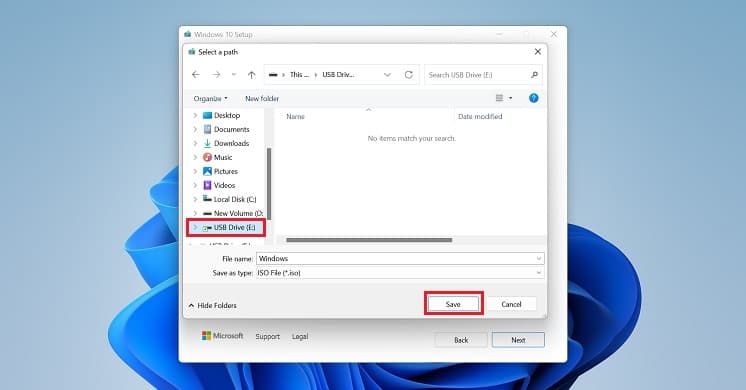Image resolution: width=746 pixels, height=390 pixels.
Task: Expand the Music tree node
Action: point(195,157)
